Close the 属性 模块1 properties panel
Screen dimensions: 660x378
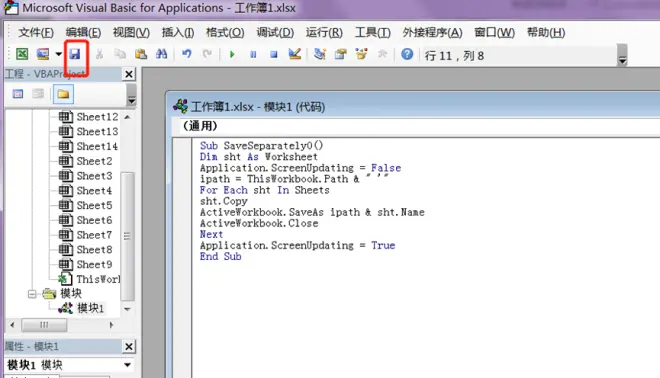click(129, 346)
